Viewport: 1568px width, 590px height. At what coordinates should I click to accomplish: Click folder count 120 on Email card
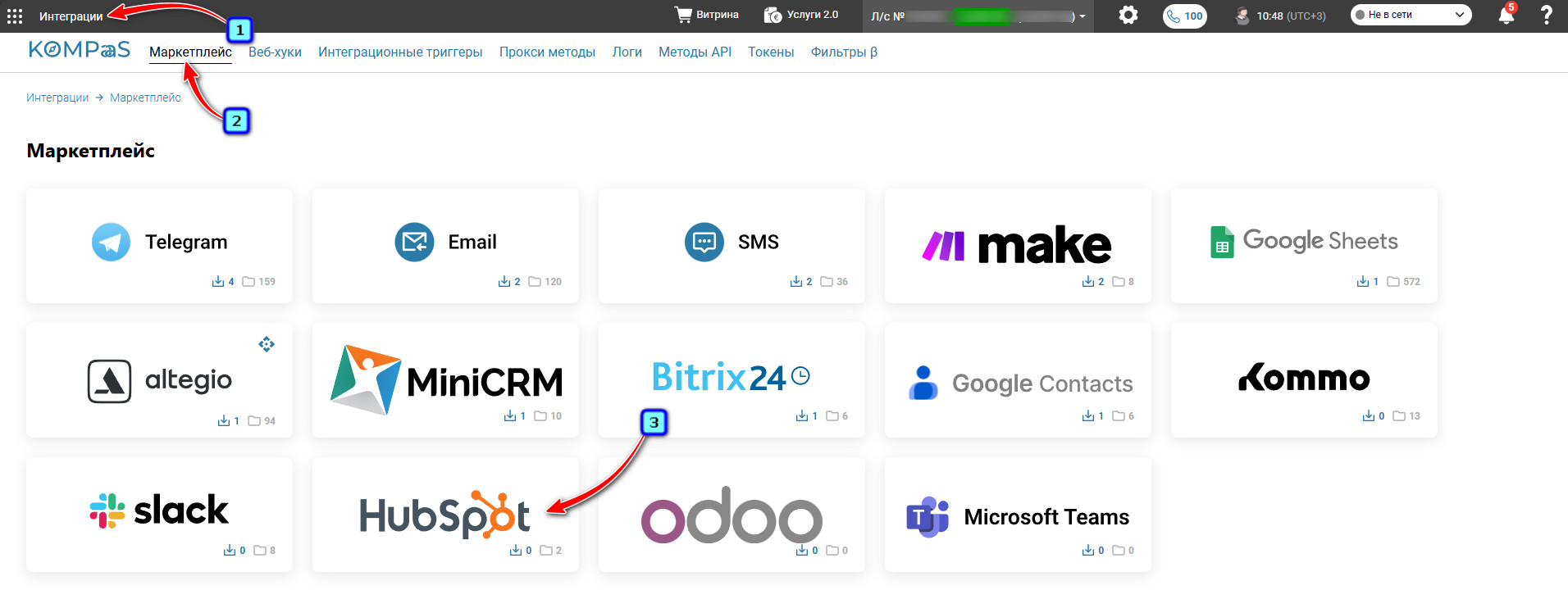pos(545,282)
